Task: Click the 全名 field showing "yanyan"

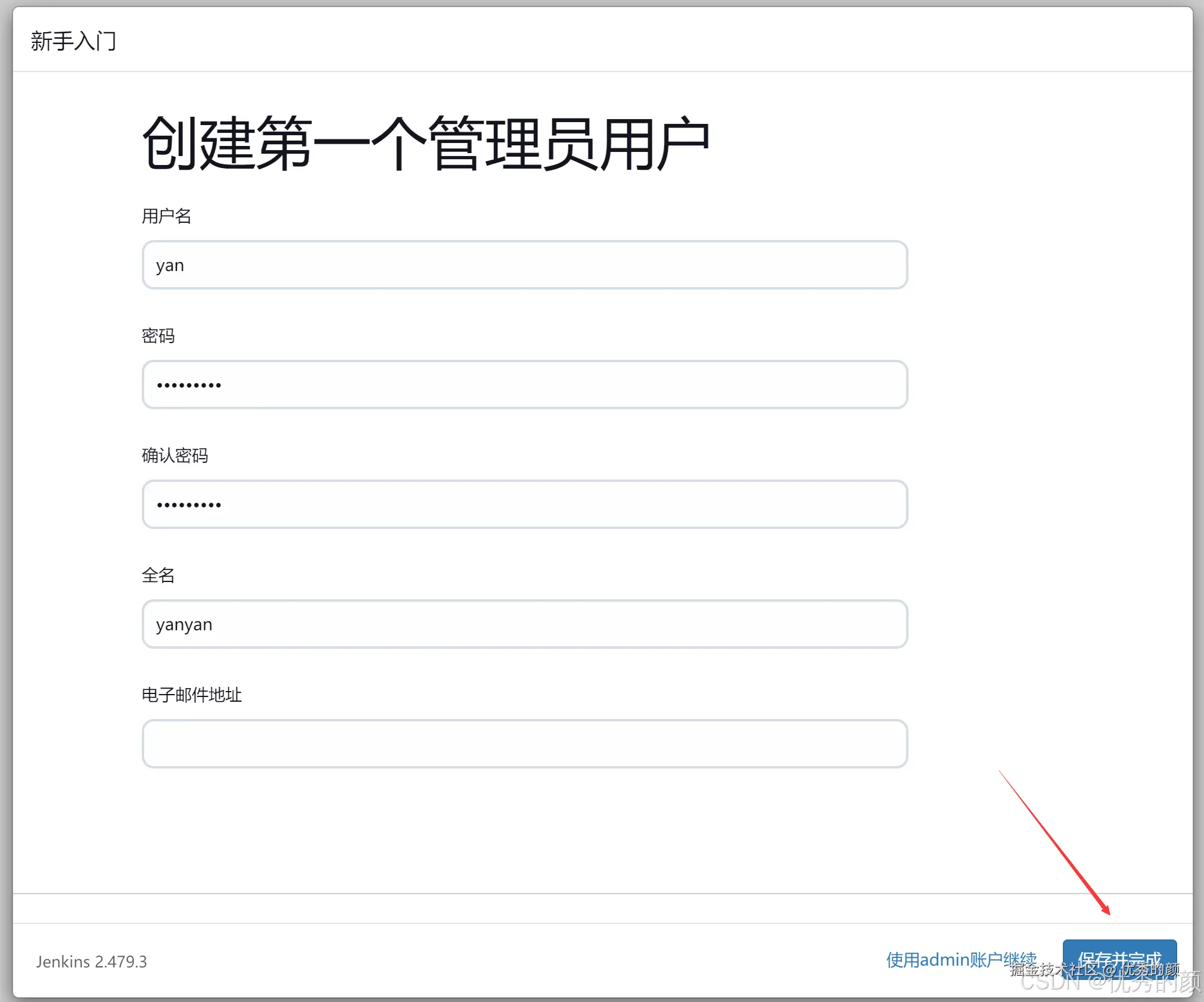Action: coord(524,624)
